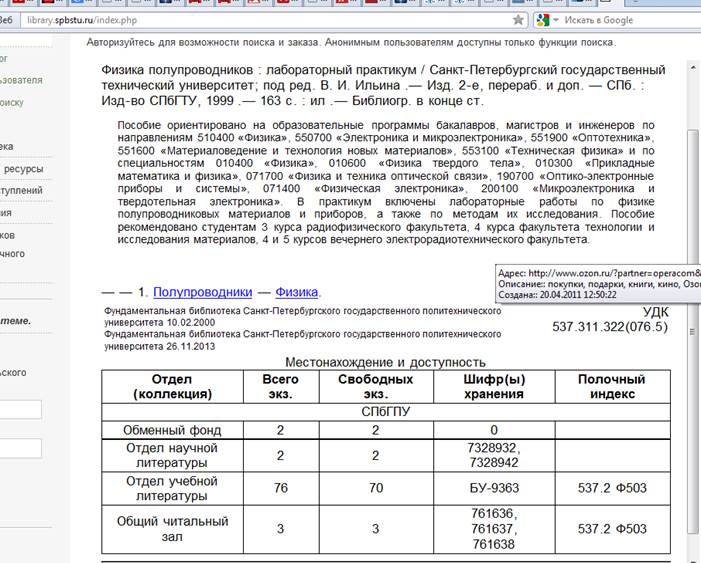Click the abstract paragraph starting 'Пособие ориентировано'

pos(386,182)
